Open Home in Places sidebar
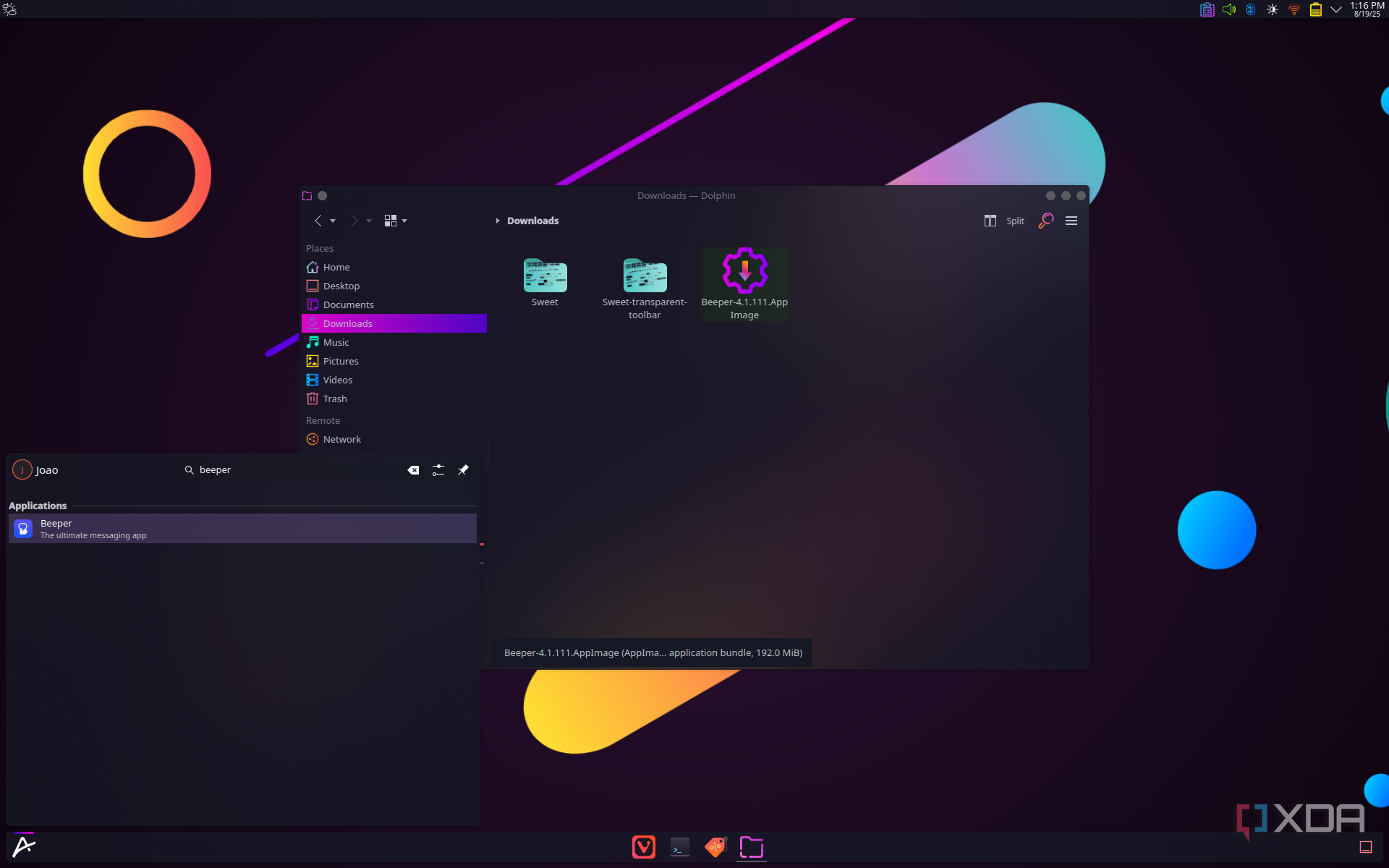Screen dimensions: 1389x868 click(x=394, y=267)
